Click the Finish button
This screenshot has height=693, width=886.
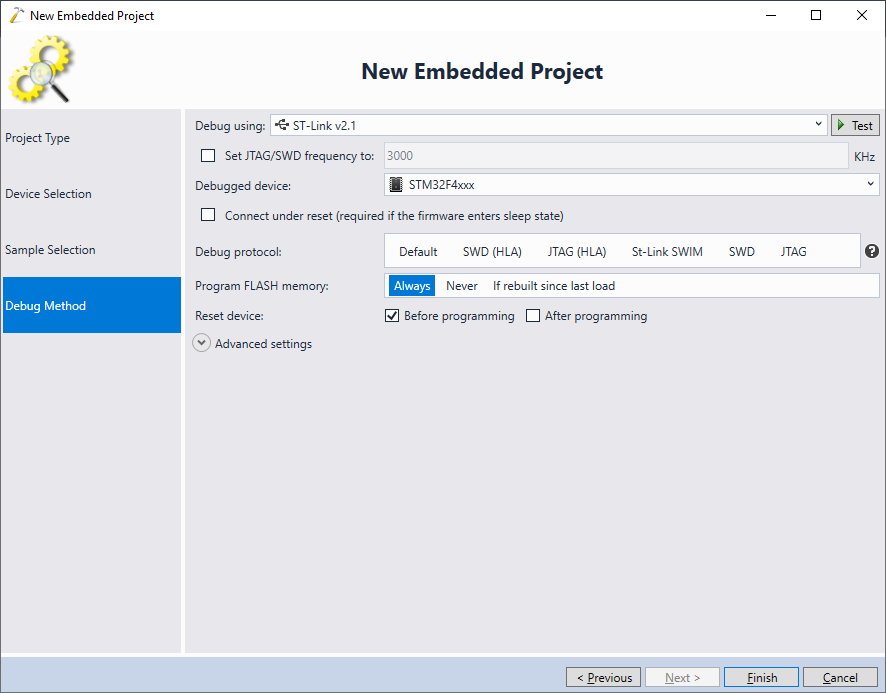[762, 677]
